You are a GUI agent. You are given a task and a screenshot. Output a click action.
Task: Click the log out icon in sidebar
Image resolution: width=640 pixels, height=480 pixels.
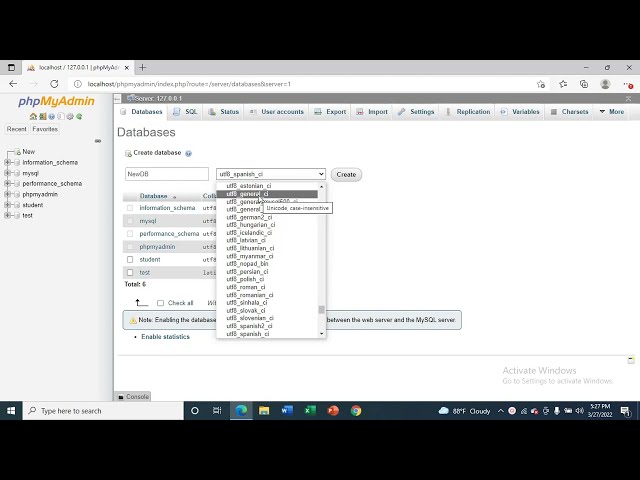point(42,116)
